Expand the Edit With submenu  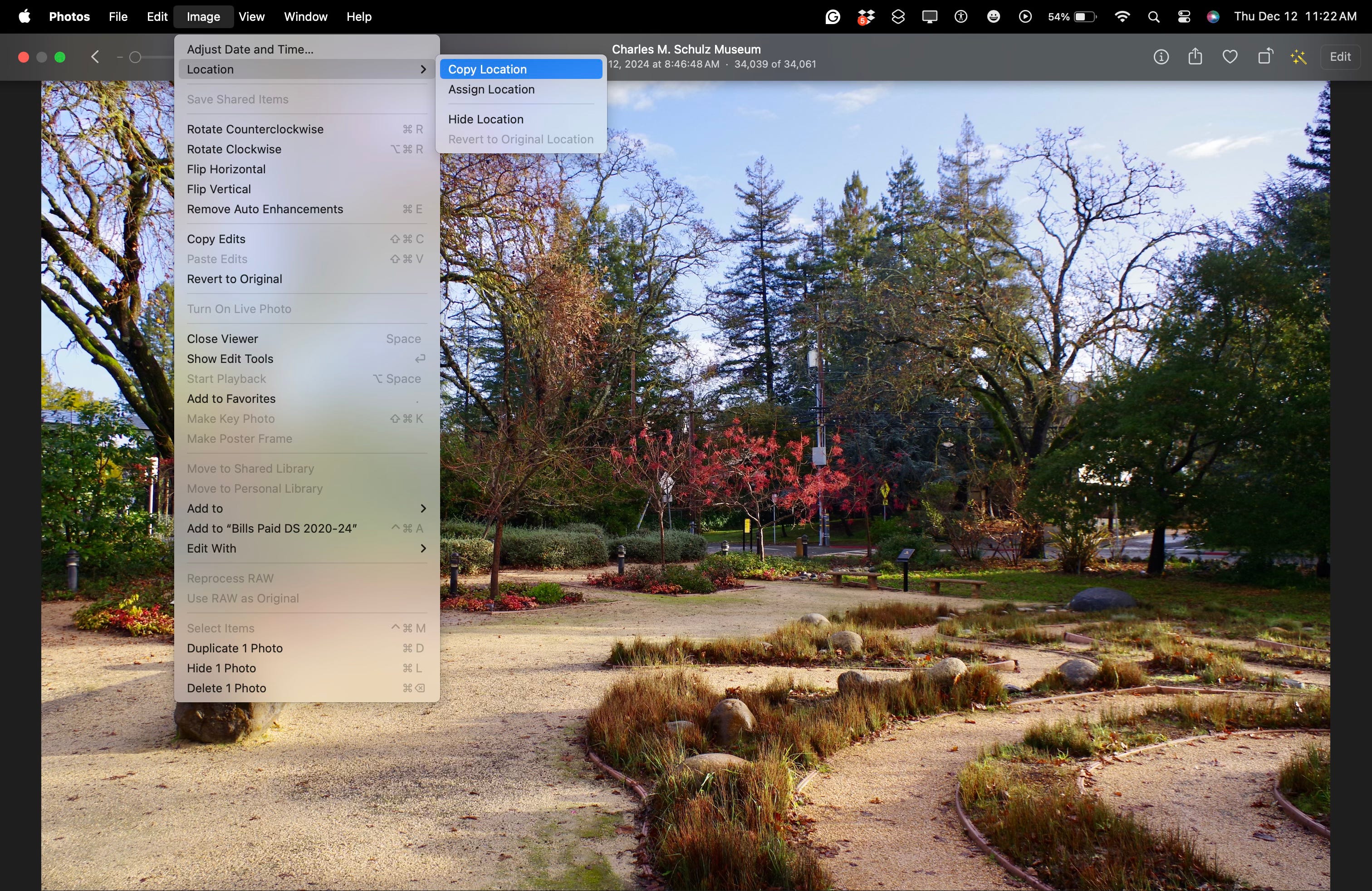[307, 548]
